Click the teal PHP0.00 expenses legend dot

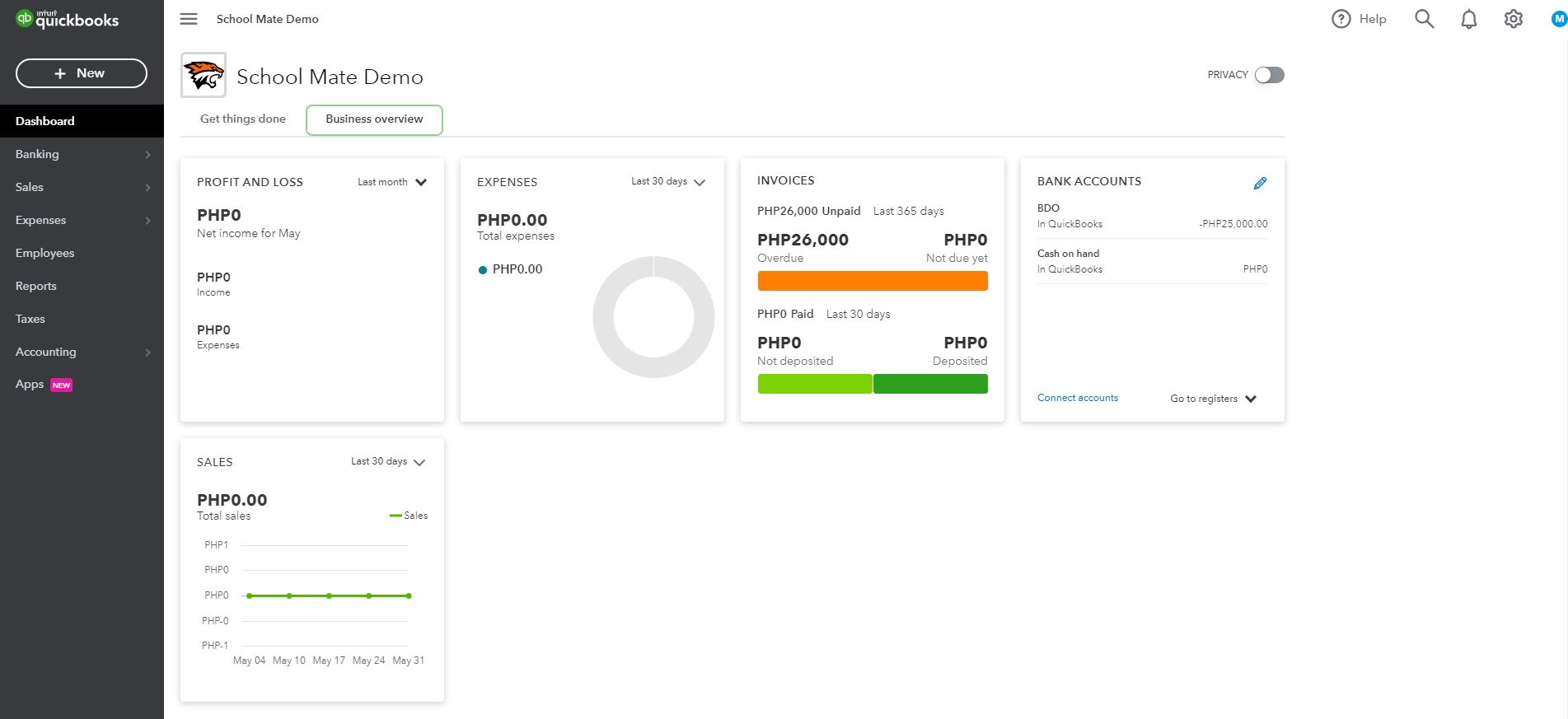pos(483,270)
